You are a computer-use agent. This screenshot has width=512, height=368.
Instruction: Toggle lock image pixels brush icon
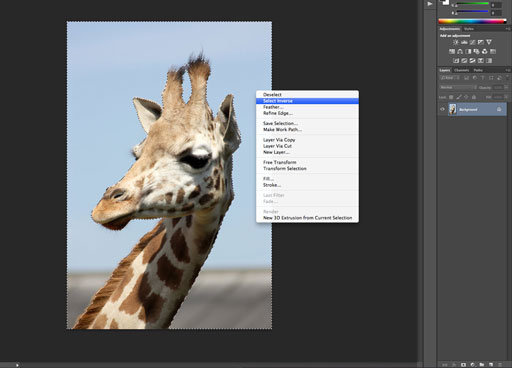point(459,97)
